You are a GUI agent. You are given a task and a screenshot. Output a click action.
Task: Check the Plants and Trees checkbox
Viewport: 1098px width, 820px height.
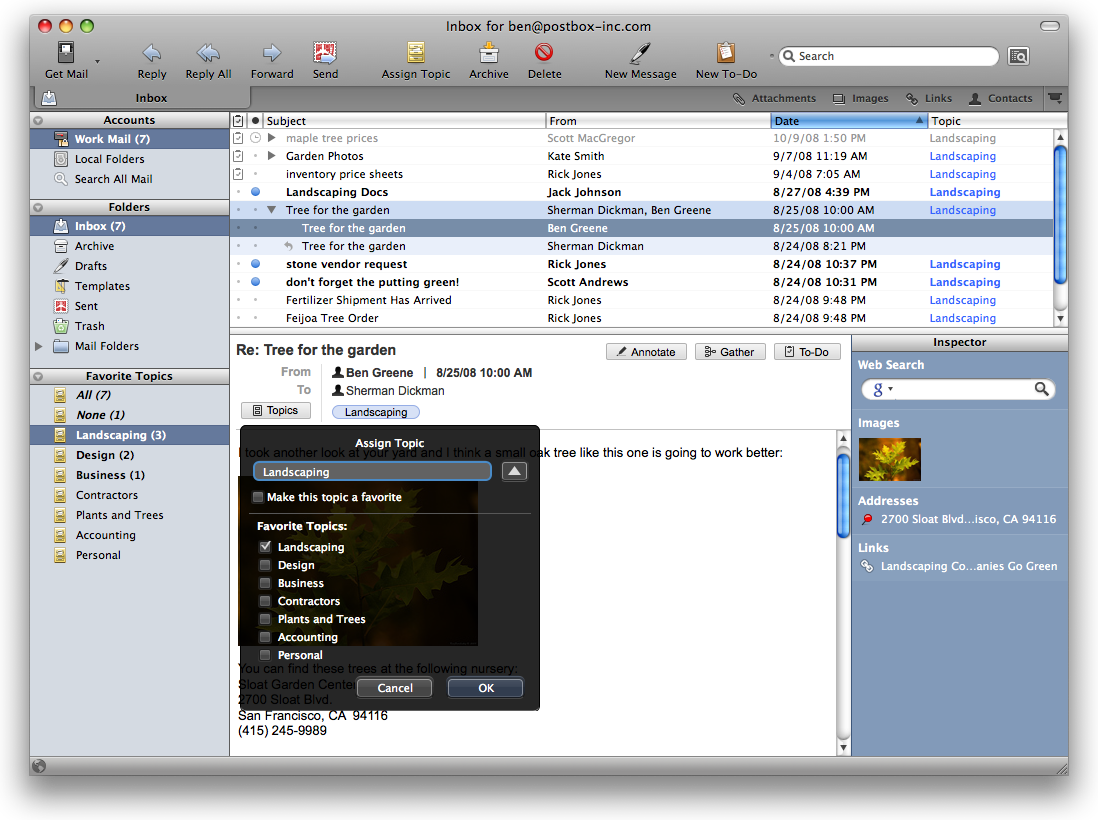[x=265, y=619]
